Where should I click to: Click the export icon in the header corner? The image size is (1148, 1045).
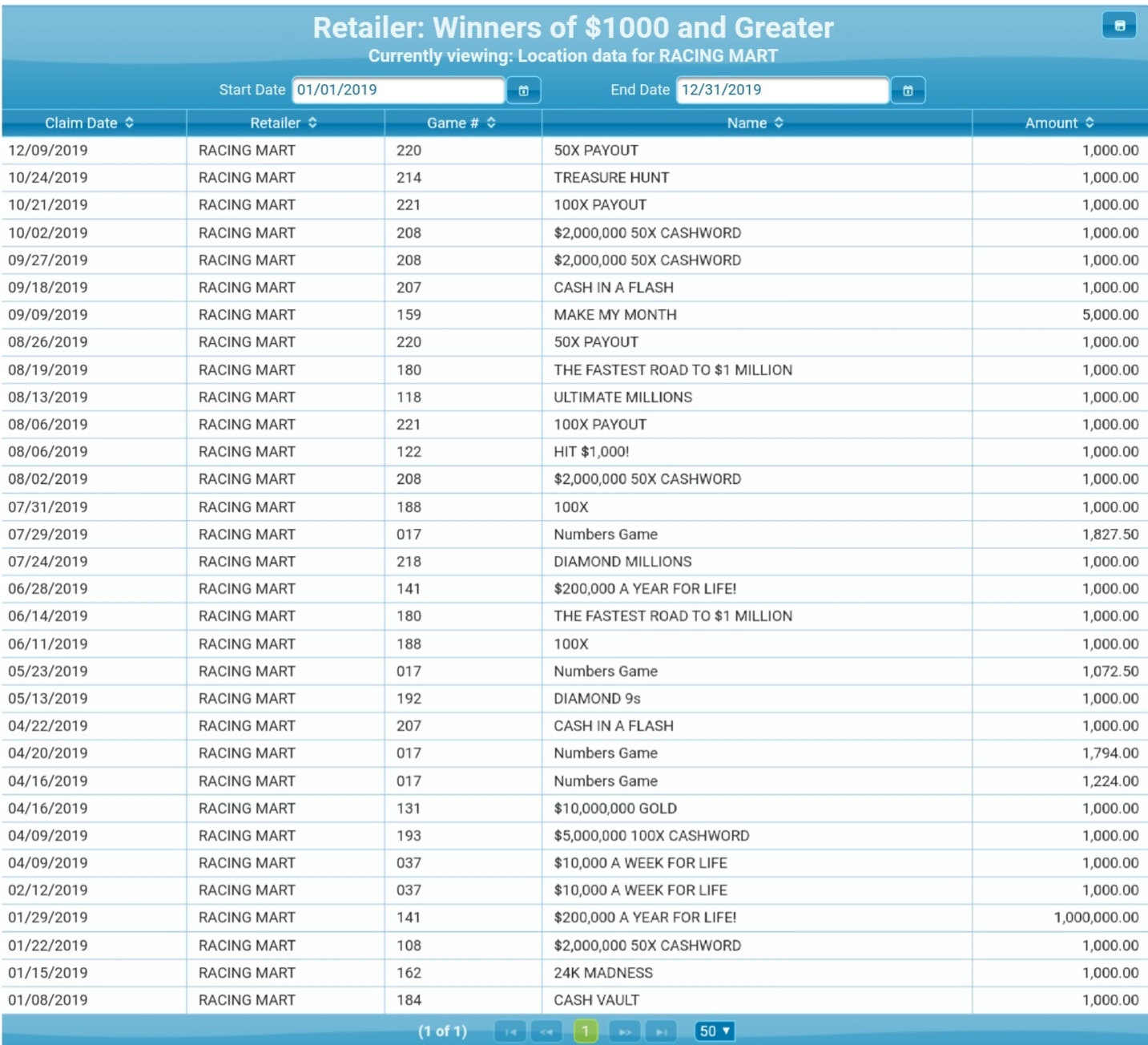tap(1119, 26)
